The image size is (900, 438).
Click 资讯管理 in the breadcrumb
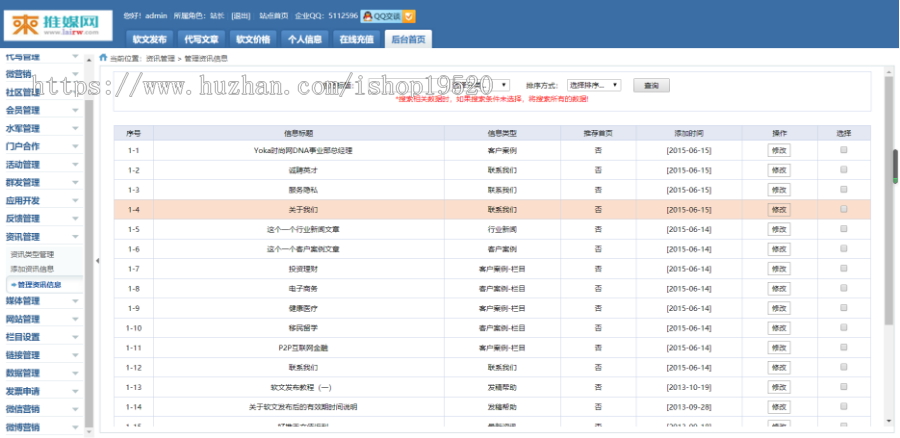[x=160, y=58]
